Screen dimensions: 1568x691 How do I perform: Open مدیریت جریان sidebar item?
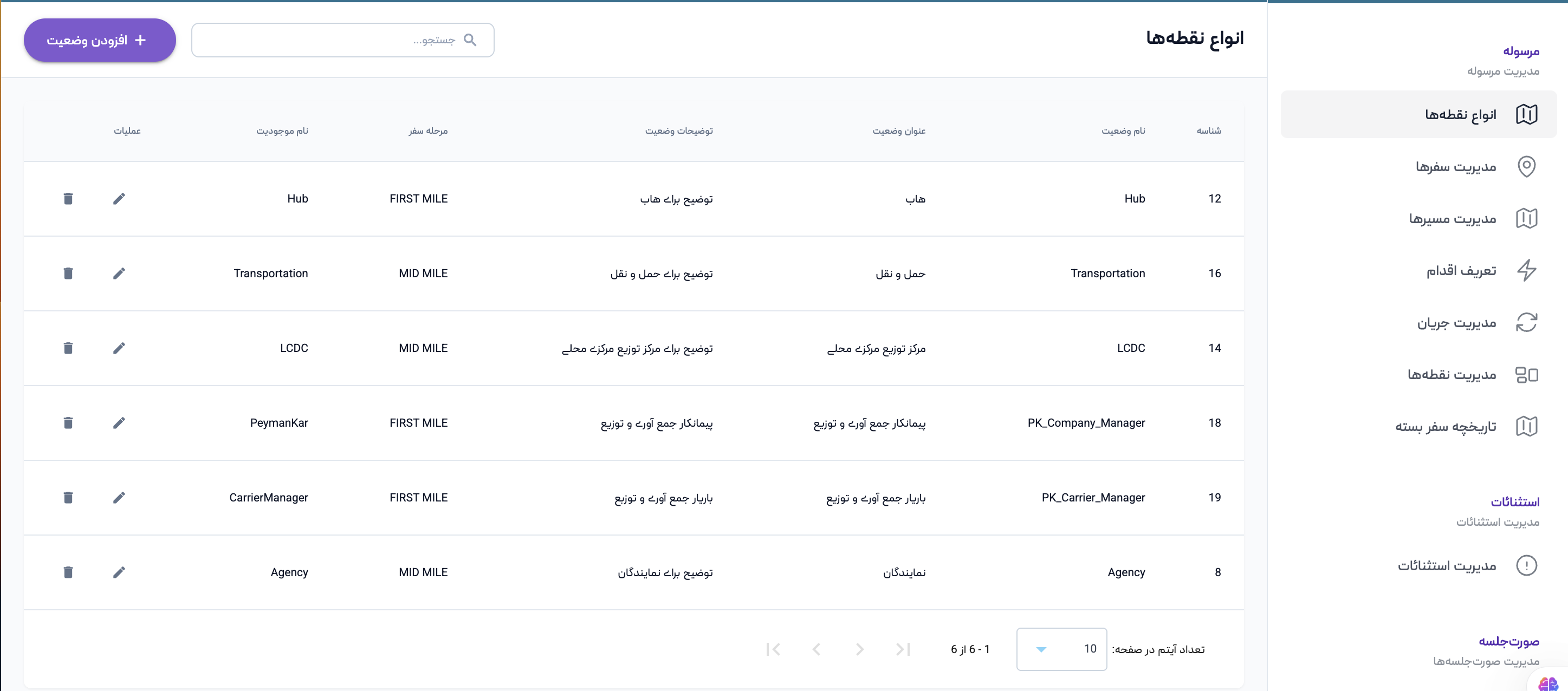[x=1456, y=322]
